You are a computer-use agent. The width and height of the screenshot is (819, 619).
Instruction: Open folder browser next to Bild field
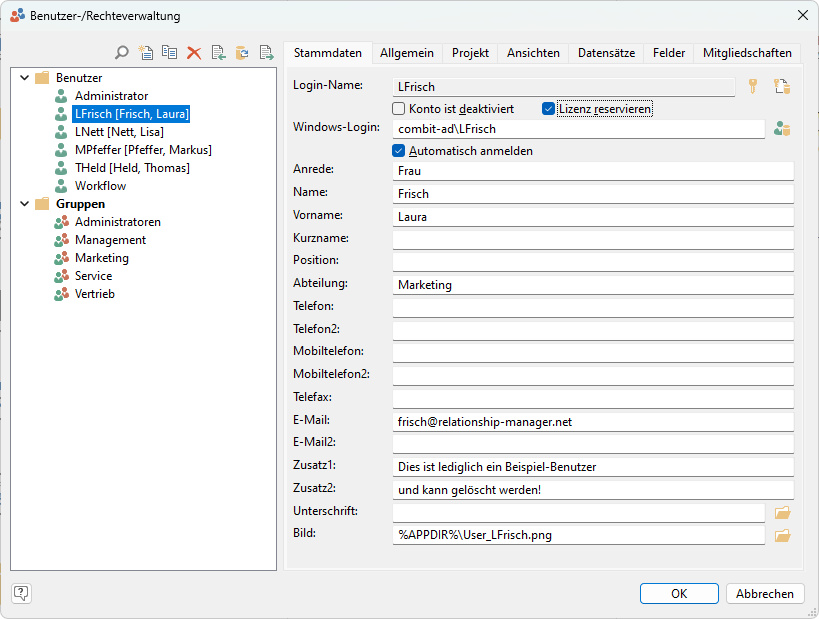tap(782, 535)
